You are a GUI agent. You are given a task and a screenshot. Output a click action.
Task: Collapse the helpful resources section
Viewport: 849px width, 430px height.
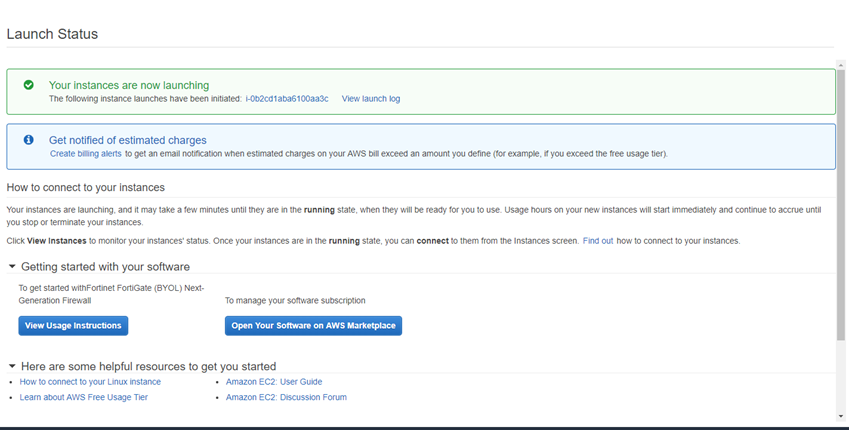(12, 366)
